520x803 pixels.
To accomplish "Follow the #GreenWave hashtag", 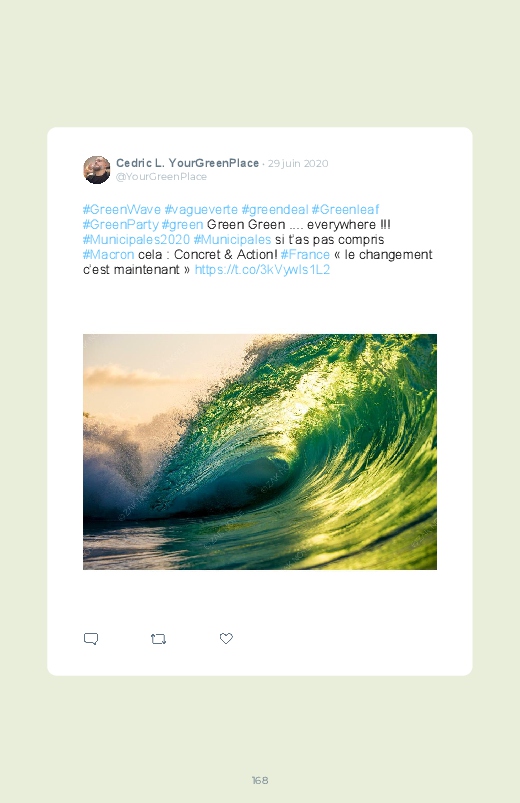I will [122, 209].
